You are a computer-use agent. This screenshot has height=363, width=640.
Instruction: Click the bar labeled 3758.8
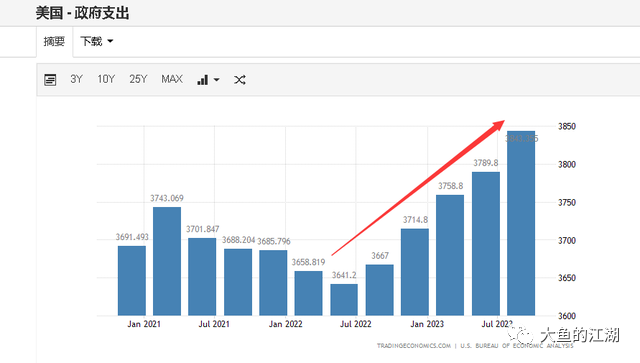tap(450, 255)
